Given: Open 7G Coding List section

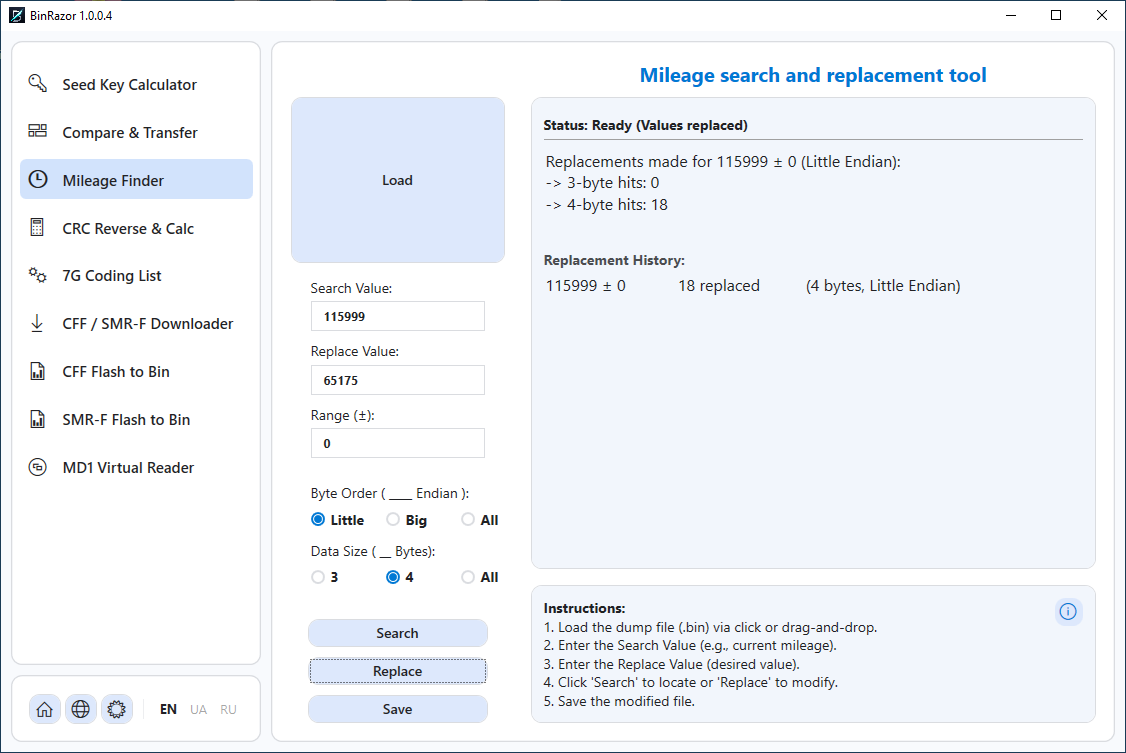Looking at the screenshot, I should click(136, 276).
